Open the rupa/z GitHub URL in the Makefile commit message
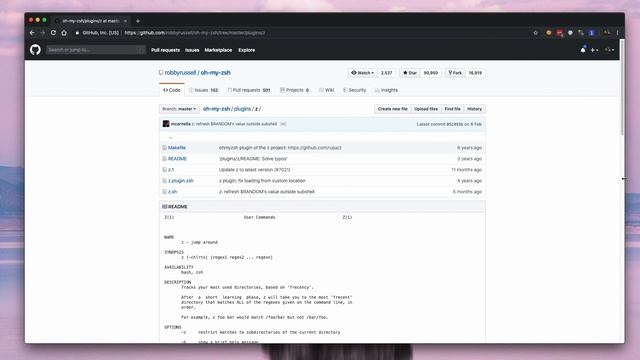640x360 pixels. coord(314,147)
